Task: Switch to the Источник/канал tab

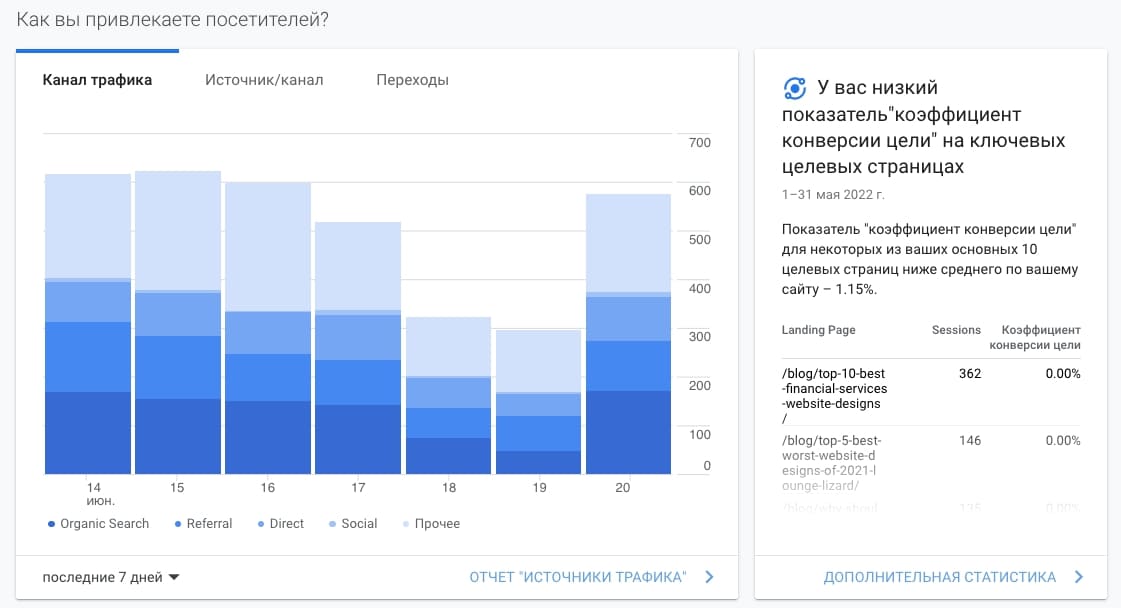Action: point(264,80)
